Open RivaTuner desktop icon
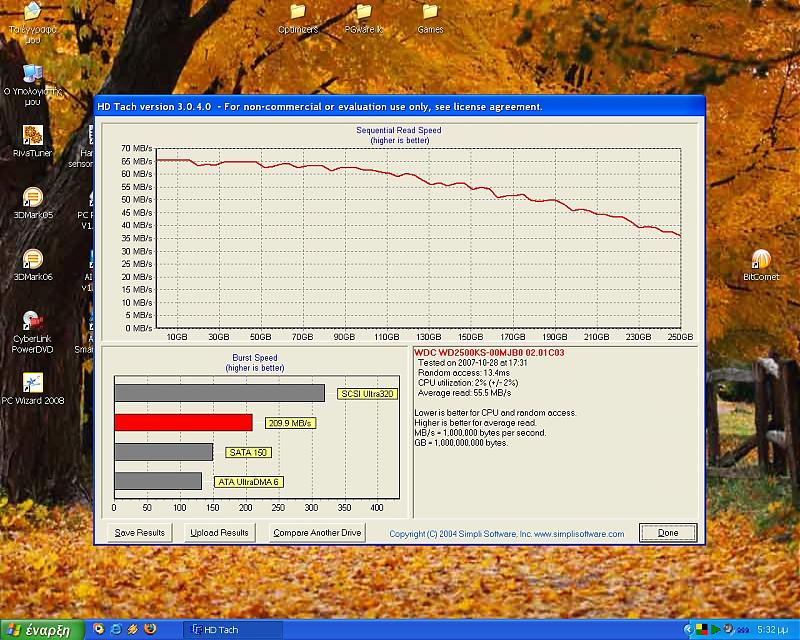This screenshot has width=800, height=640. point(33,141)
